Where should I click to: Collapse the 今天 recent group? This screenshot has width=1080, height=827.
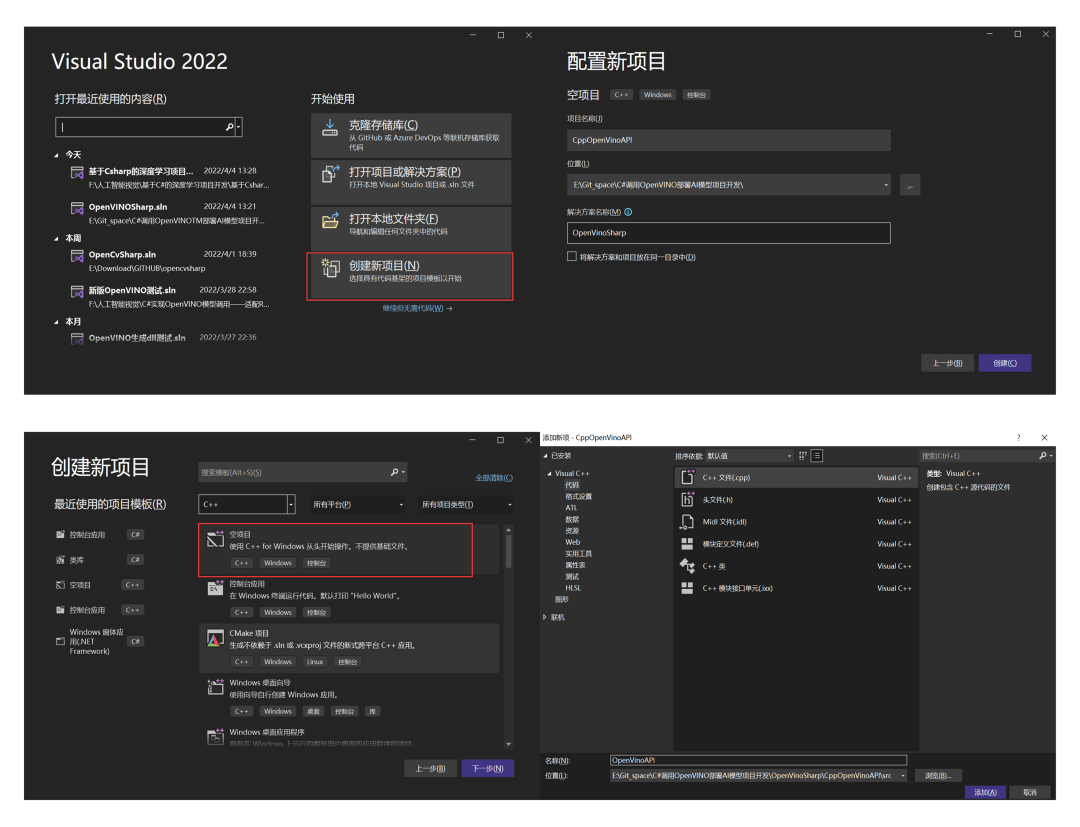pos(56,155)
